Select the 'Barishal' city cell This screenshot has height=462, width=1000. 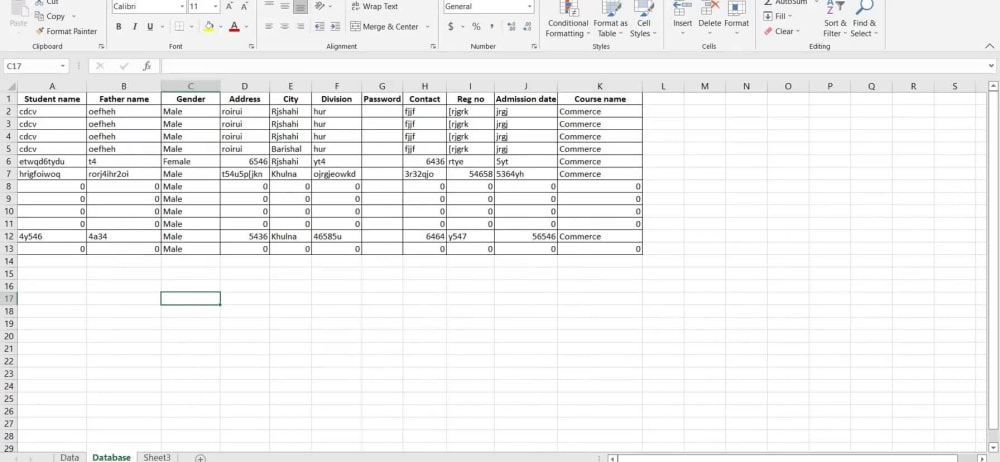[290, 149]
